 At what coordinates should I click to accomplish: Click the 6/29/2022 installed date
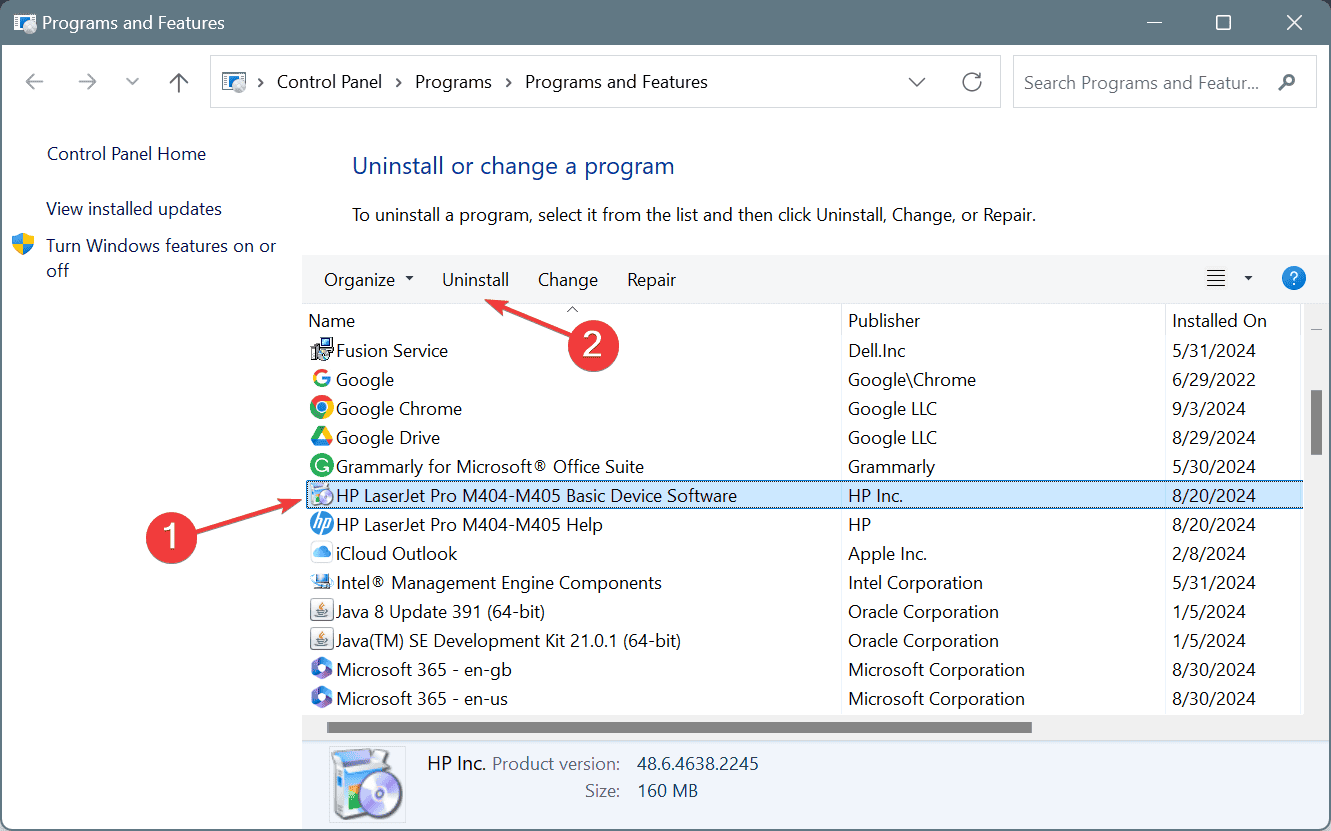point(1214,380)
